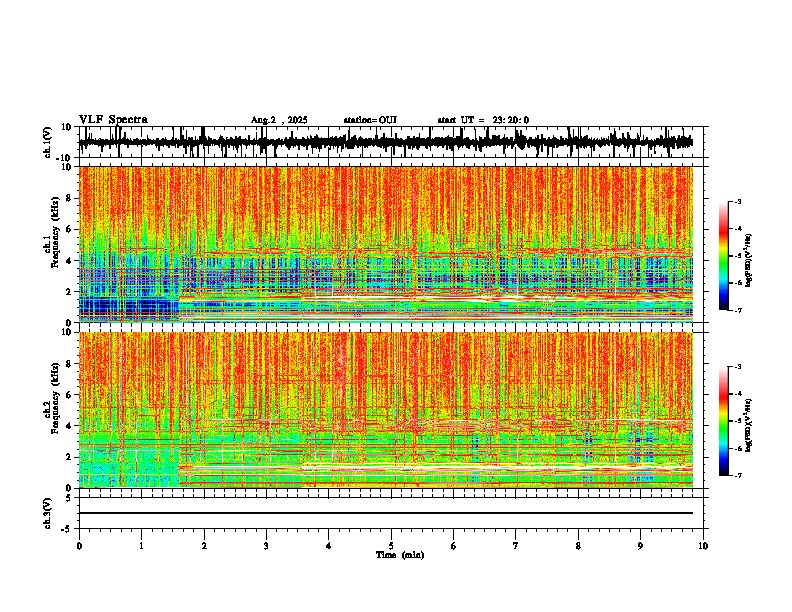Click the "-4" label on ch.1 color bar
Screen dimensions: 792x612
pyautogui.click(x=737, y=229)
